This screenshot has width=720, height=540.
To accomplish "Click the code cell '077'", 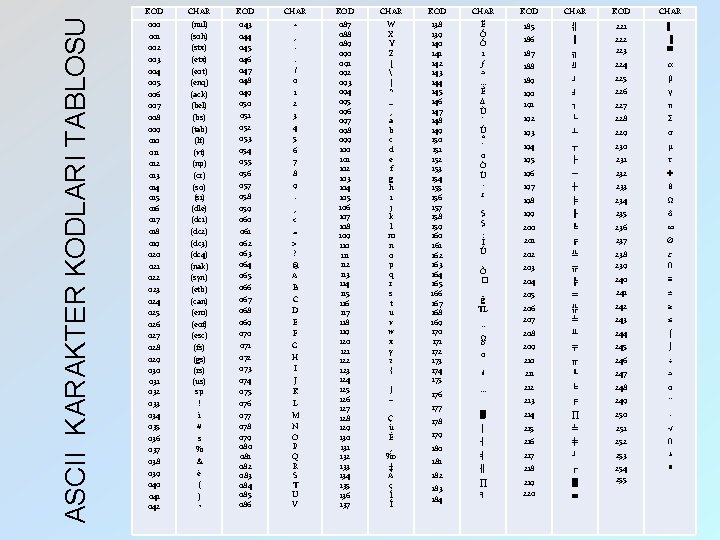I will [245, 416].
